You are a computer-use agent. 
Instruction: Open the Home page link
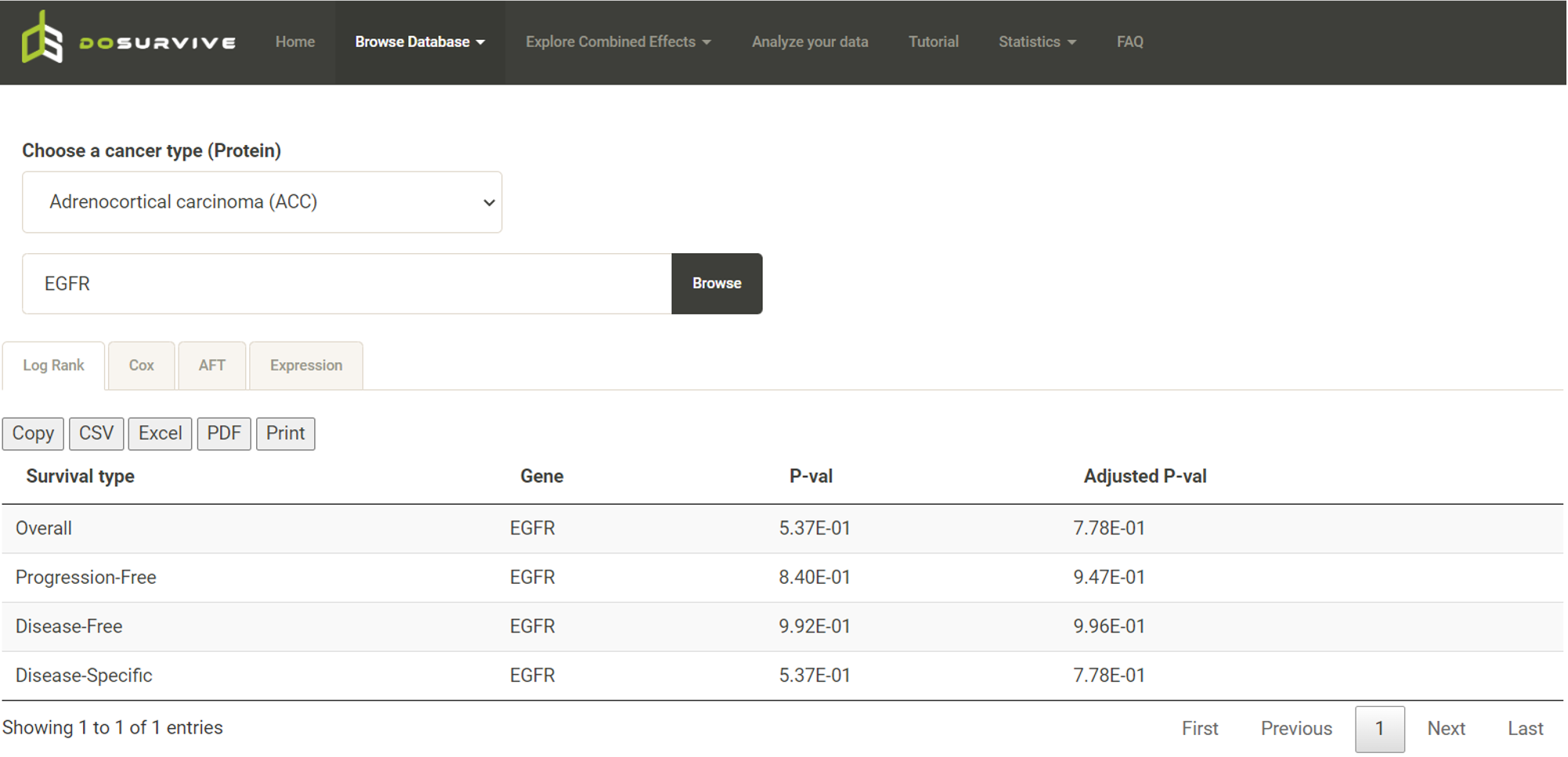[x=294, y=42]
